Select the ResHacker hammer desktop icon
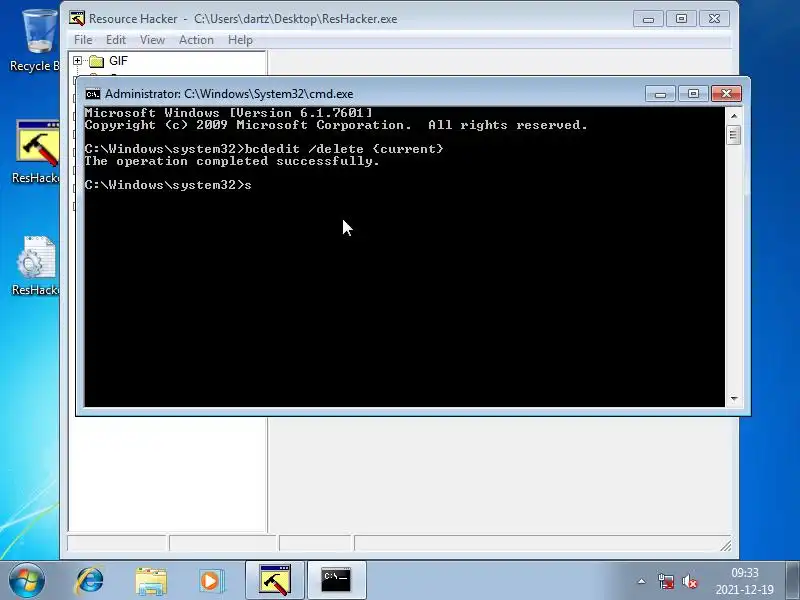 36,152
